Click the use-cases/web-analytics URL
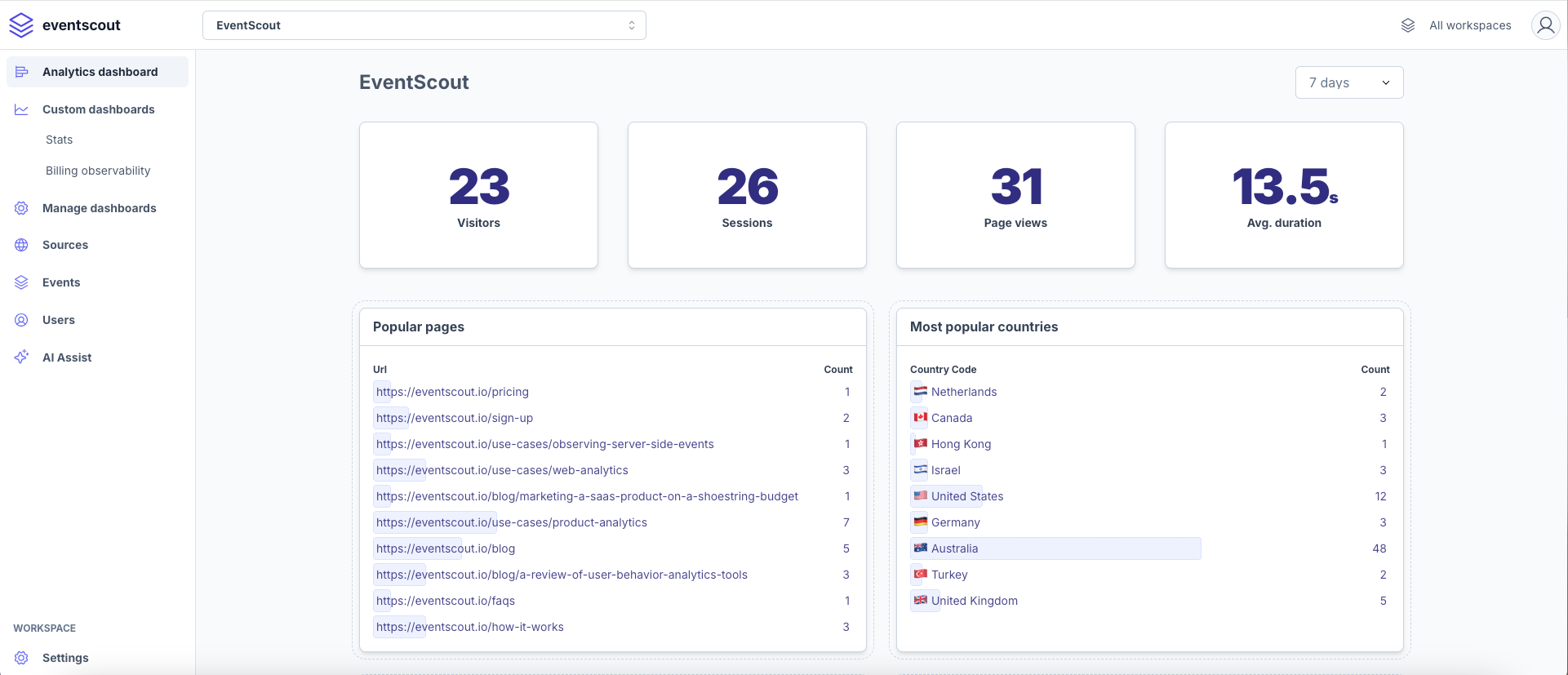The height and width of the screenshot is (675, 1568). point(502,470)
